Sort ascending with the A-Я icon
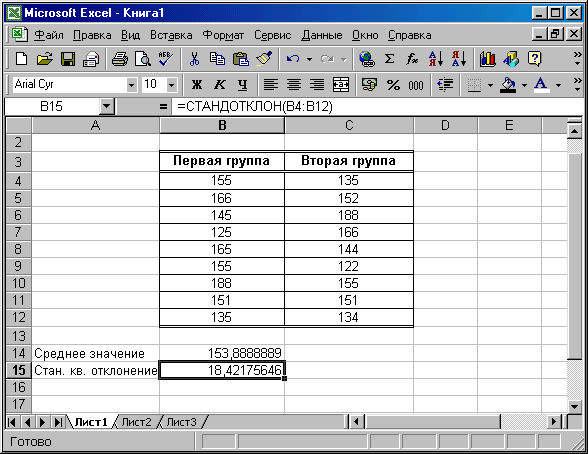The height and width of the screenshot is (454, 588). click(x=436, y=59)
